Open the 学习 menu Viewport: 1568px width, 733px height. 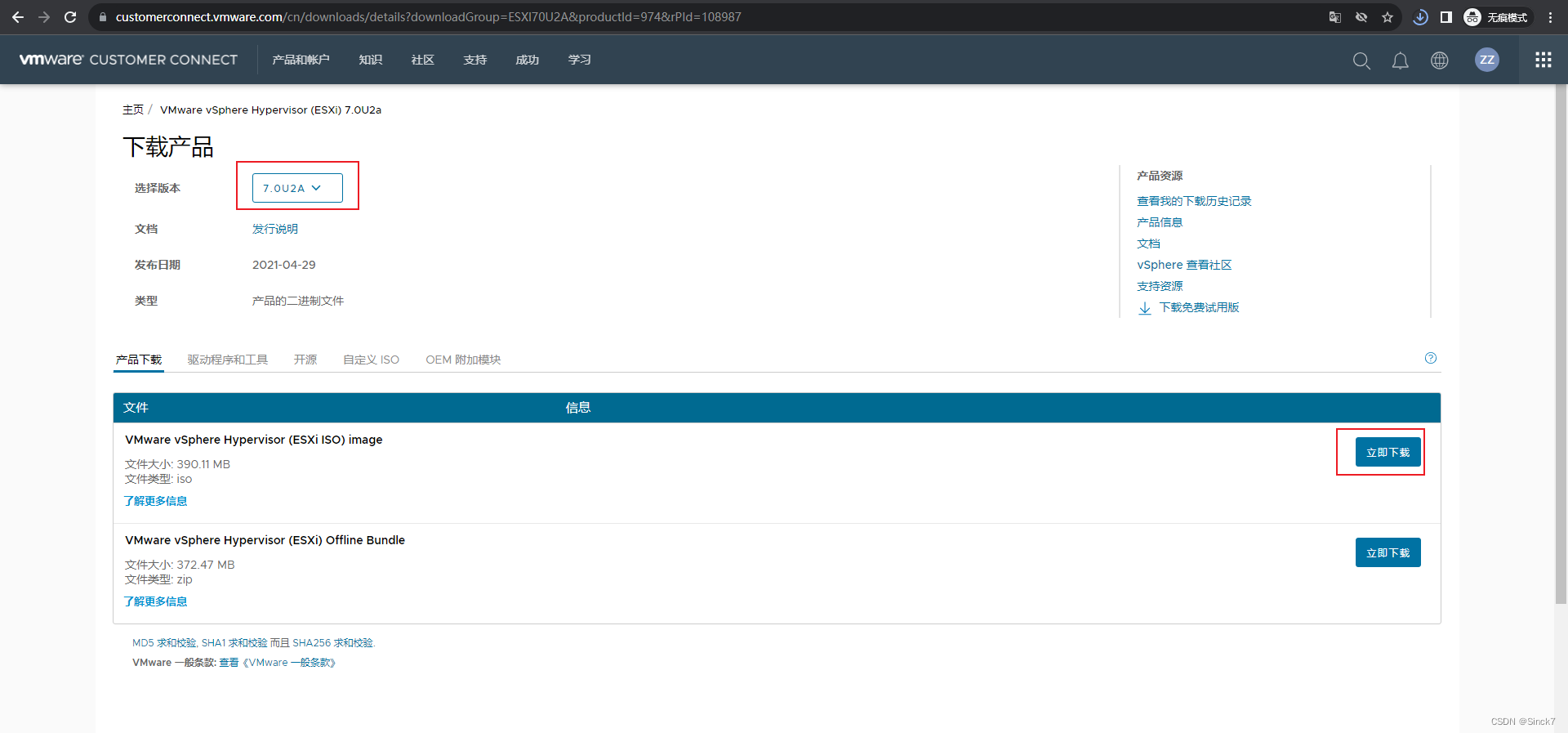(580, 60)
